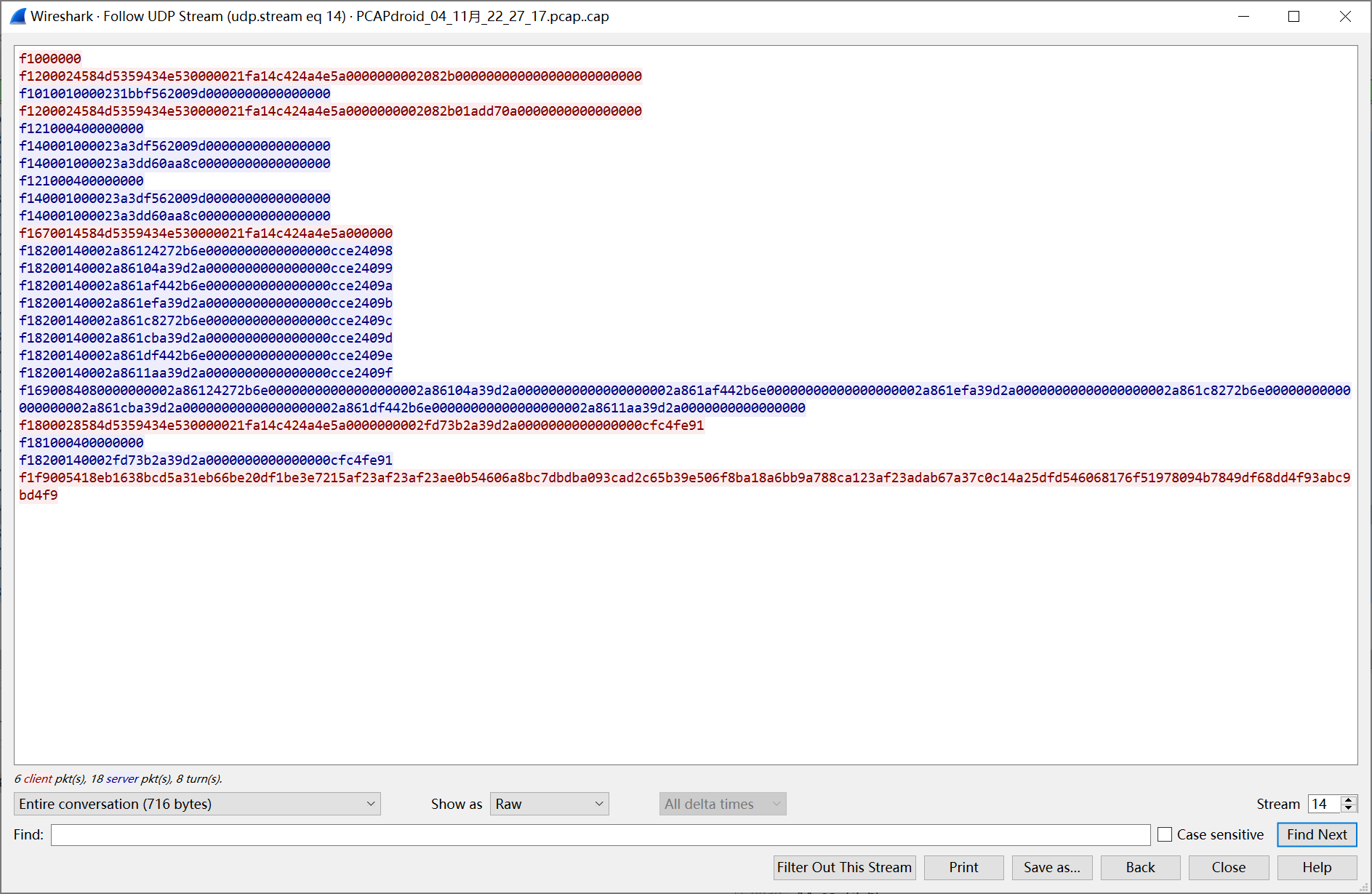Click the client/server packet count status text
The width and height of the screenshot is (1372, 894).
tap(119, 778)
